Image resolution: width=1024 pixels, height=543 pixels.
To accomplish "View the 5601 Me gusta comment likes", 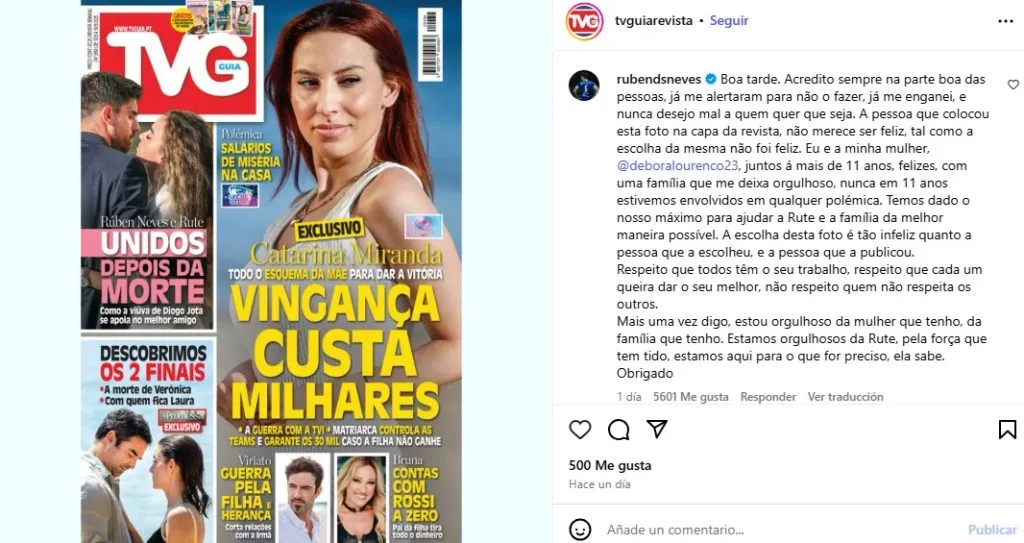I will click(690, 397).
